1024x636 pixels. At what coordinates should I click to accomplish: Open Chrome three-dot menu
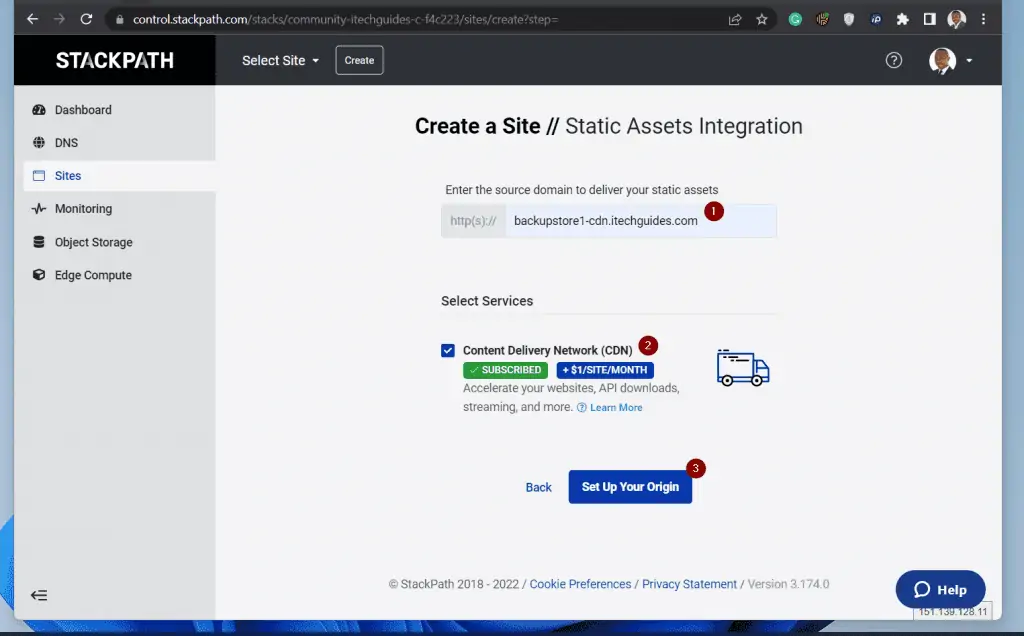pyautogui.click(x=983, y=20)
